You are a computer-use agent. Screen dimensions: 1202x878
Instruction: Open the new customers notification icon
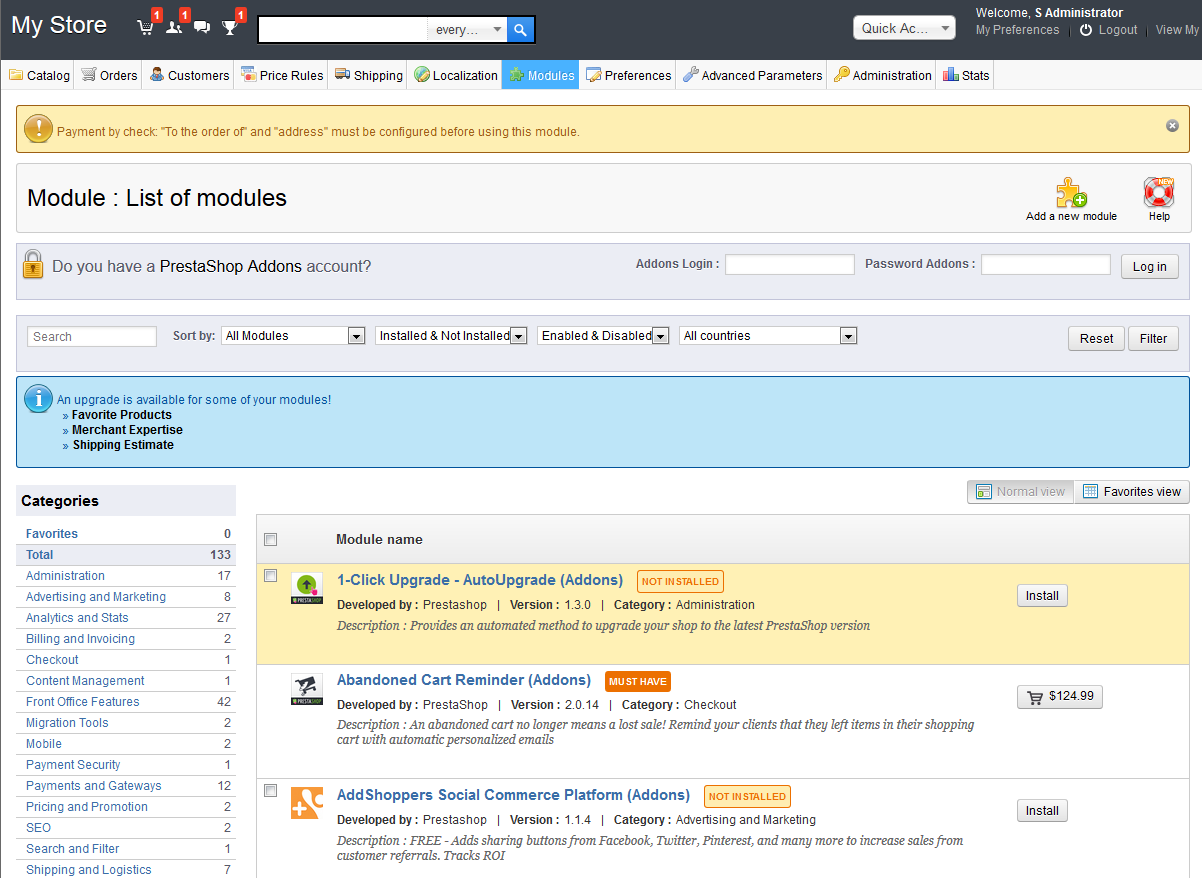pyautogui.click(x=174, y=28)
